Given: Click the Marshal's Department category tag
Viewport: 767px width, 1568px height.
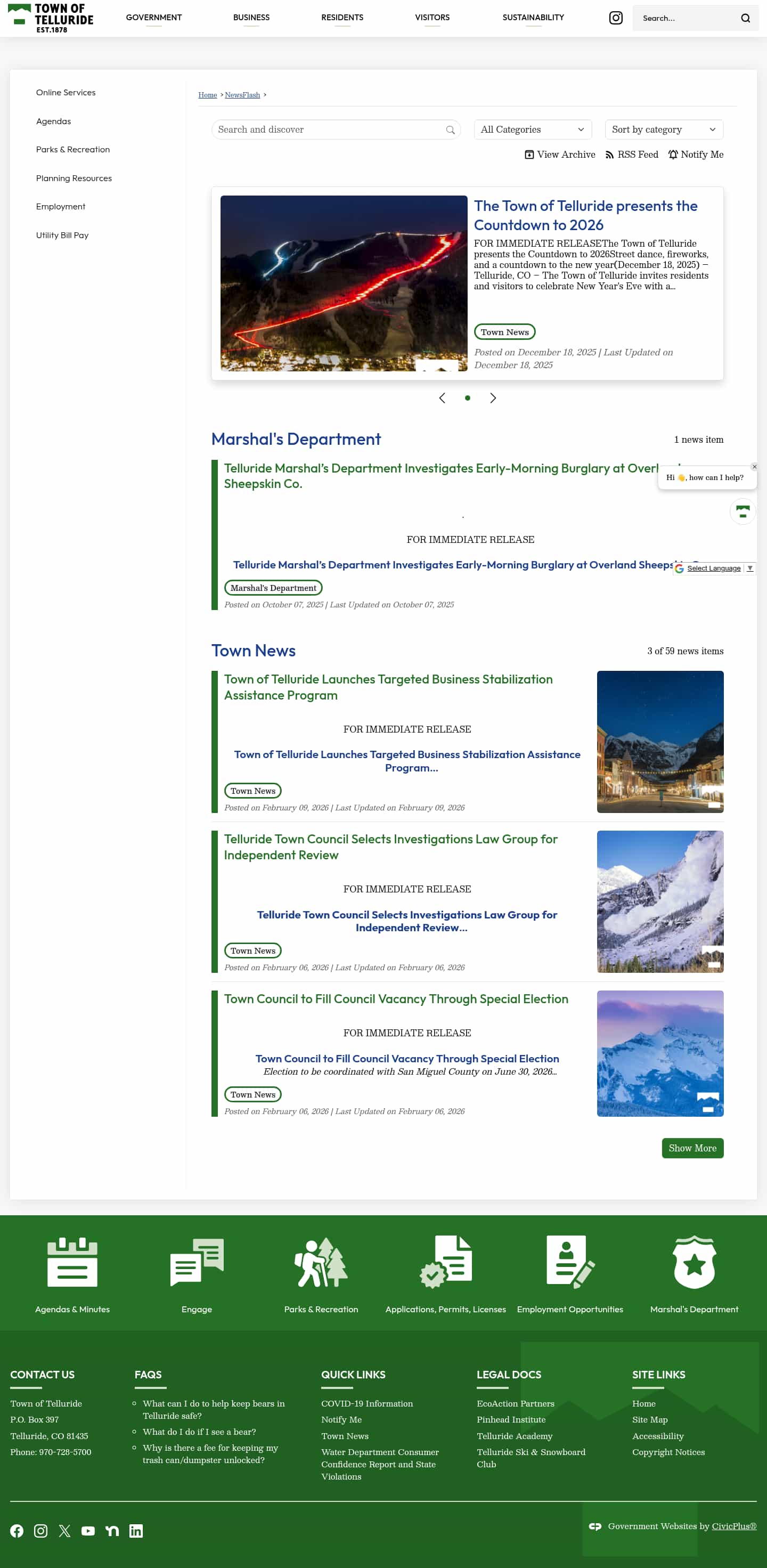Looking at the screenshot, I should [273, 588].
